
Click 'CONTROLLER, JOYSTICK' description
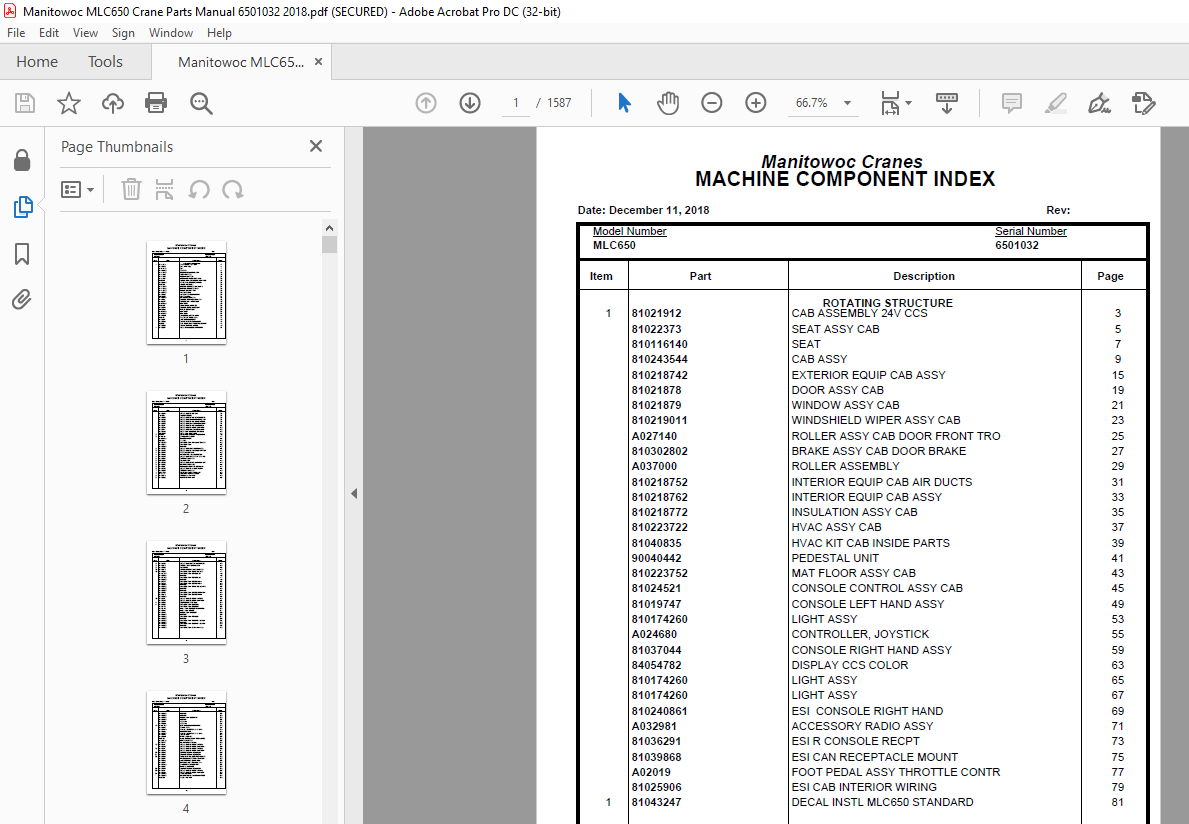860,634
